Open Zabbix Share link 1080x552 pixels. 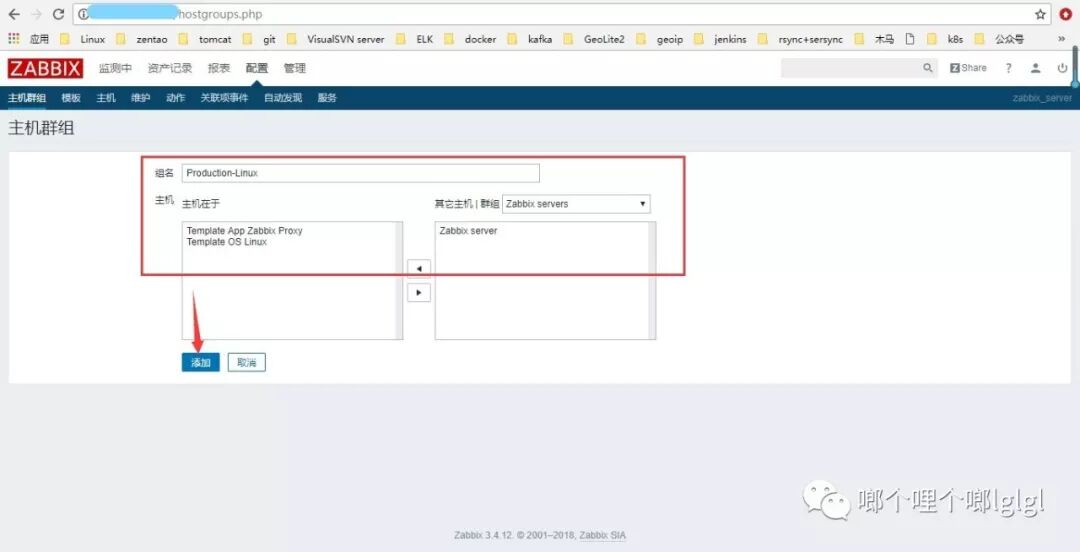click(x=968, y=68)
